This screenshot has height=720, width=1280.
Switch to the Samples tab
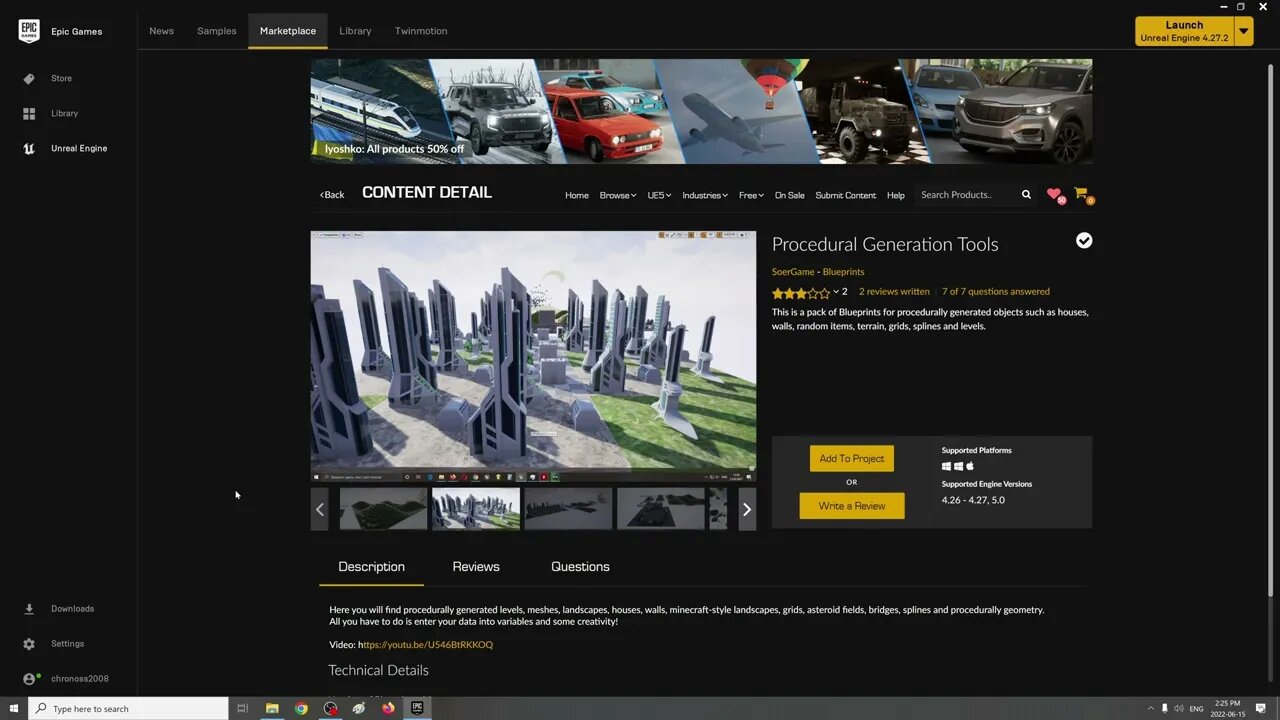point(217,31)
